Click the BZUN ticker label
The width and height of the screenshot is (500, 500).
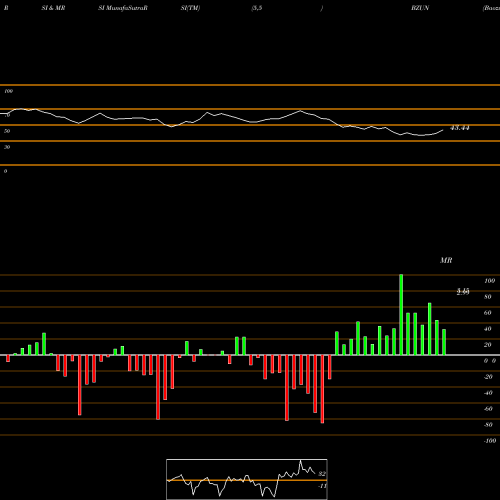tap(420, 8)
